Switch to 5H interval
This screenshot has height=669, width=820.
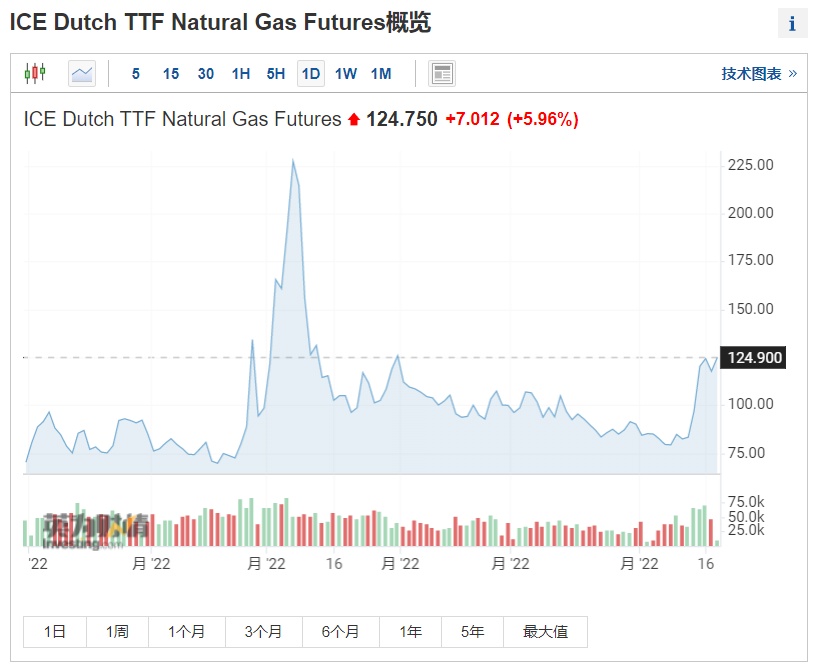276,74
